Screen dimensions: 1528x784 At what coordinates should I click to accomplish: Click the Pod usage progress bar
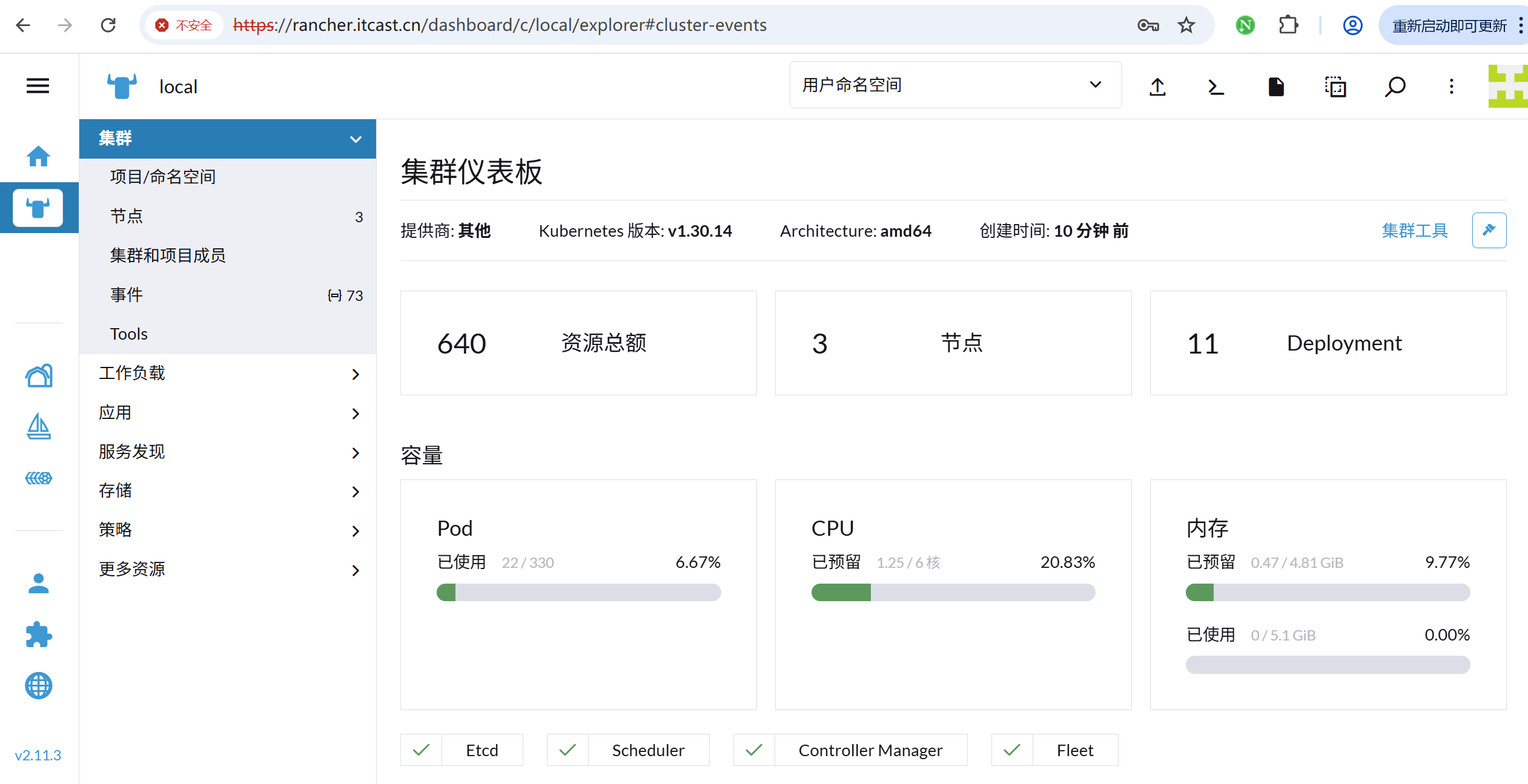pos(578,592)
